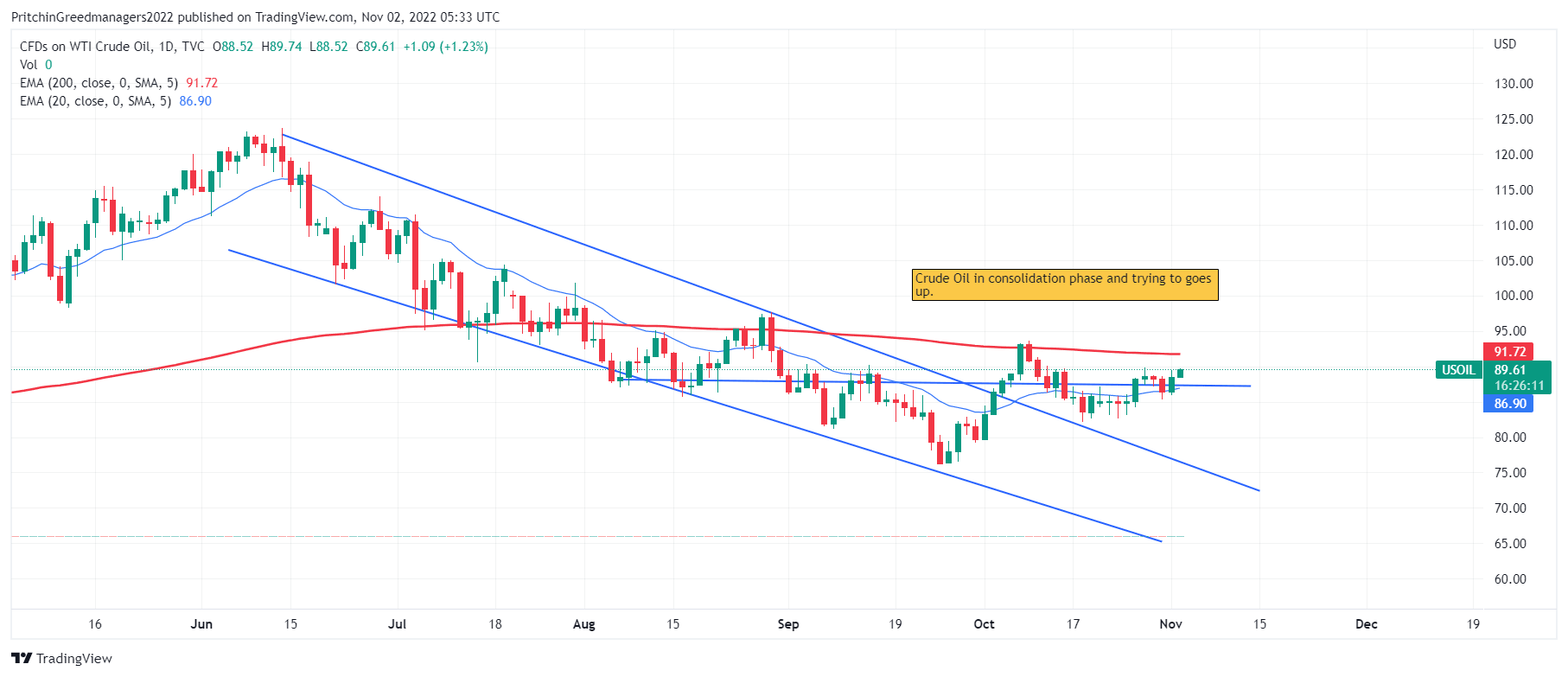
Task: Click the 125.00 price axis label
Action: (1514, 119)
